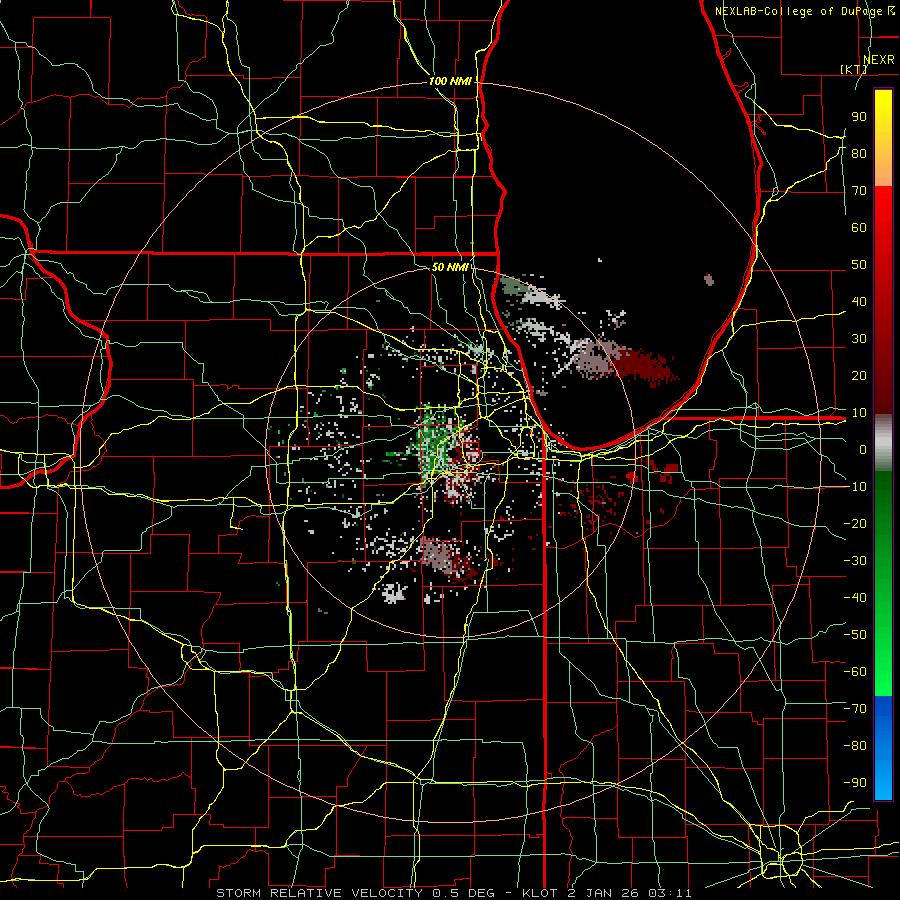
Task: Click the [KT] units label
Action: click(x=854, y=69)
